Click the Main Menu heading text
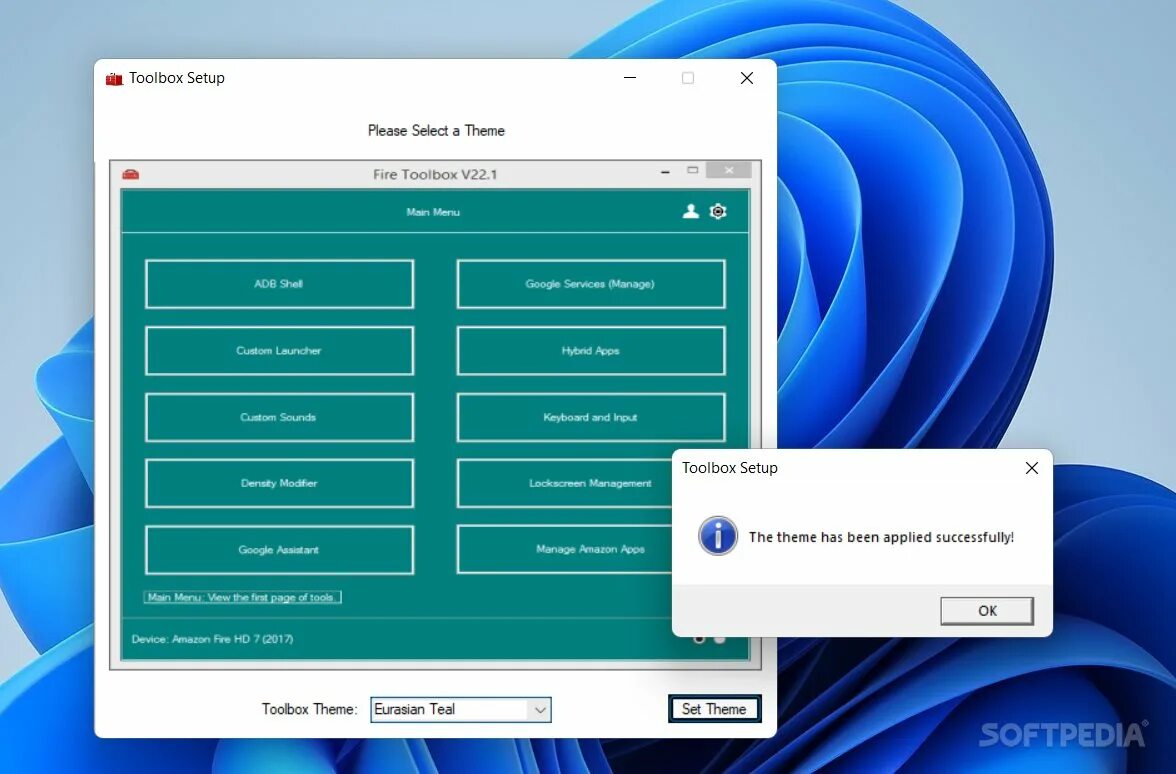Screen dimensions: 1176x774 (433, 212)
